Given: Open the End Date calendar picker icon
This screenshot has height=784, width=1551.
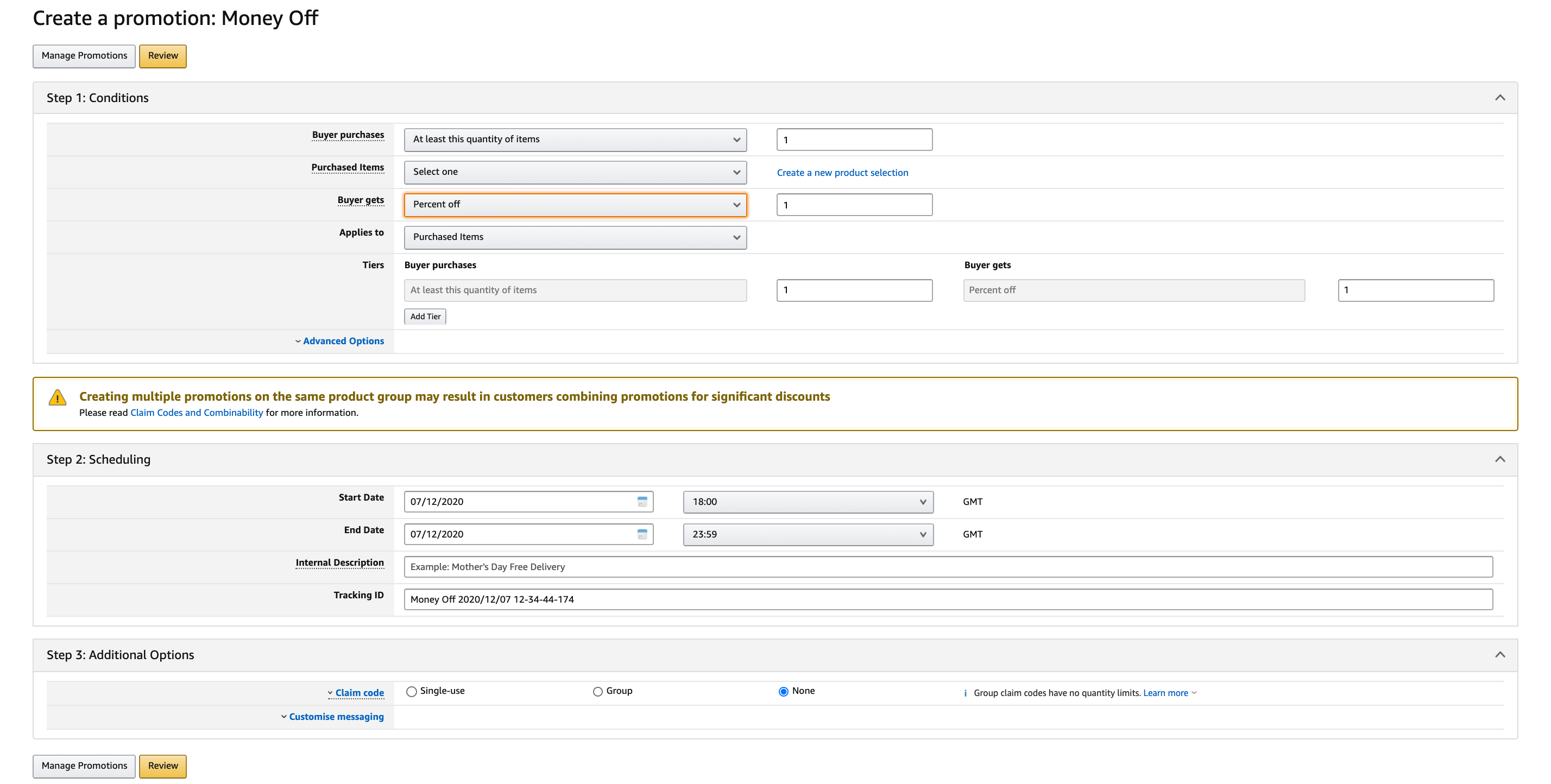Looking at the screenshot, I should tap(642, 534).
